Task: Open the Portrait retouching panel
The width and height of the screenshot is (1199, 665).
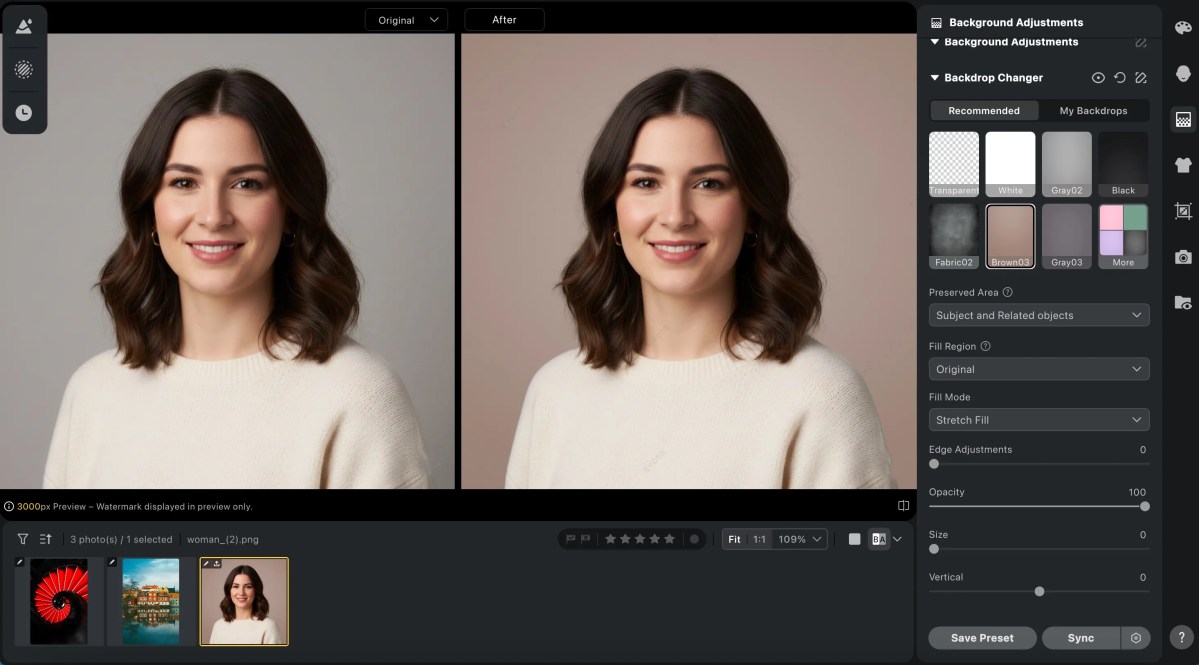Action: point(1183,73)
